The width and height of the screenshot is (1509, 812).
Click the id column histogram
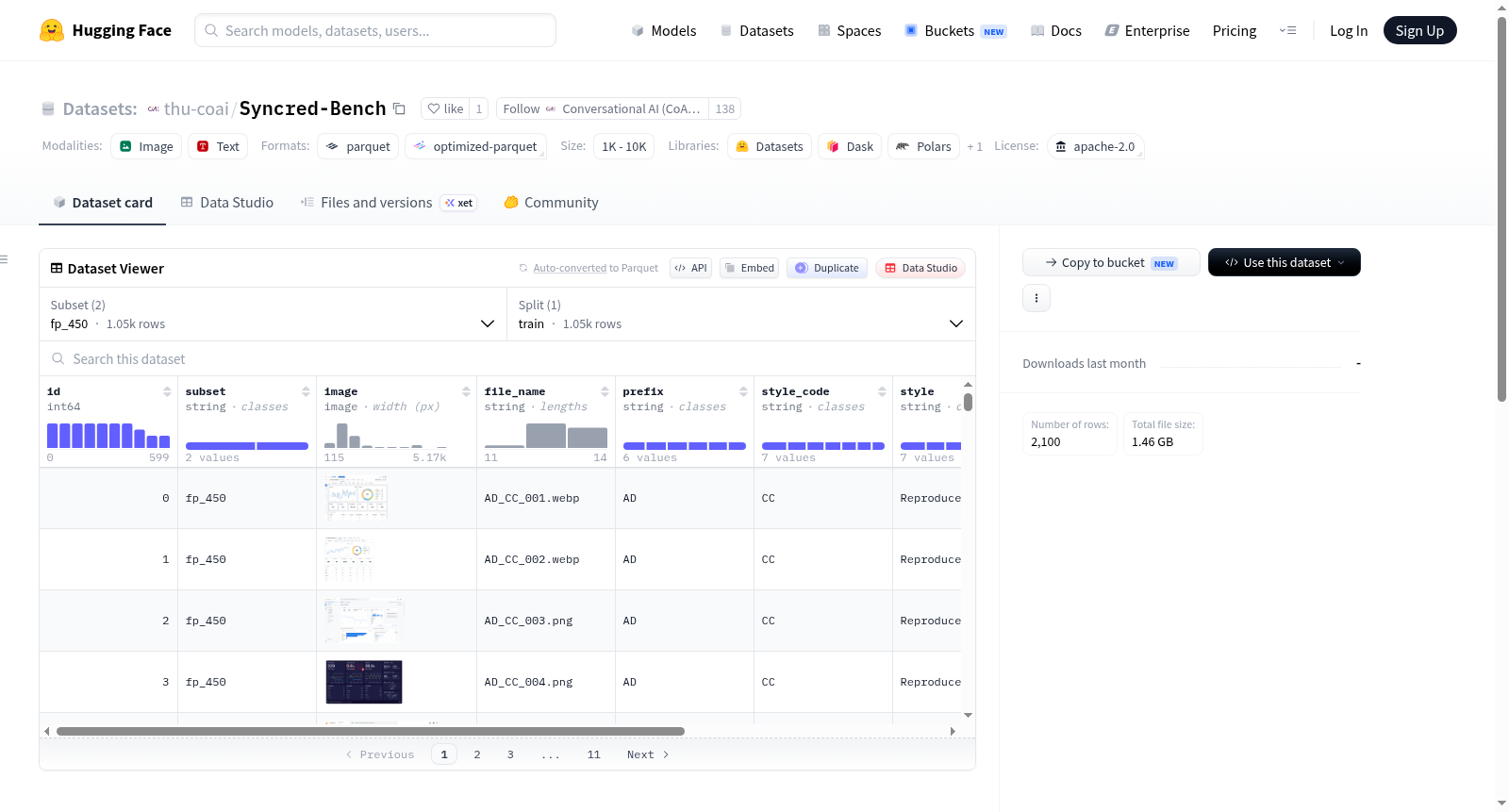[x=108, y=436]
